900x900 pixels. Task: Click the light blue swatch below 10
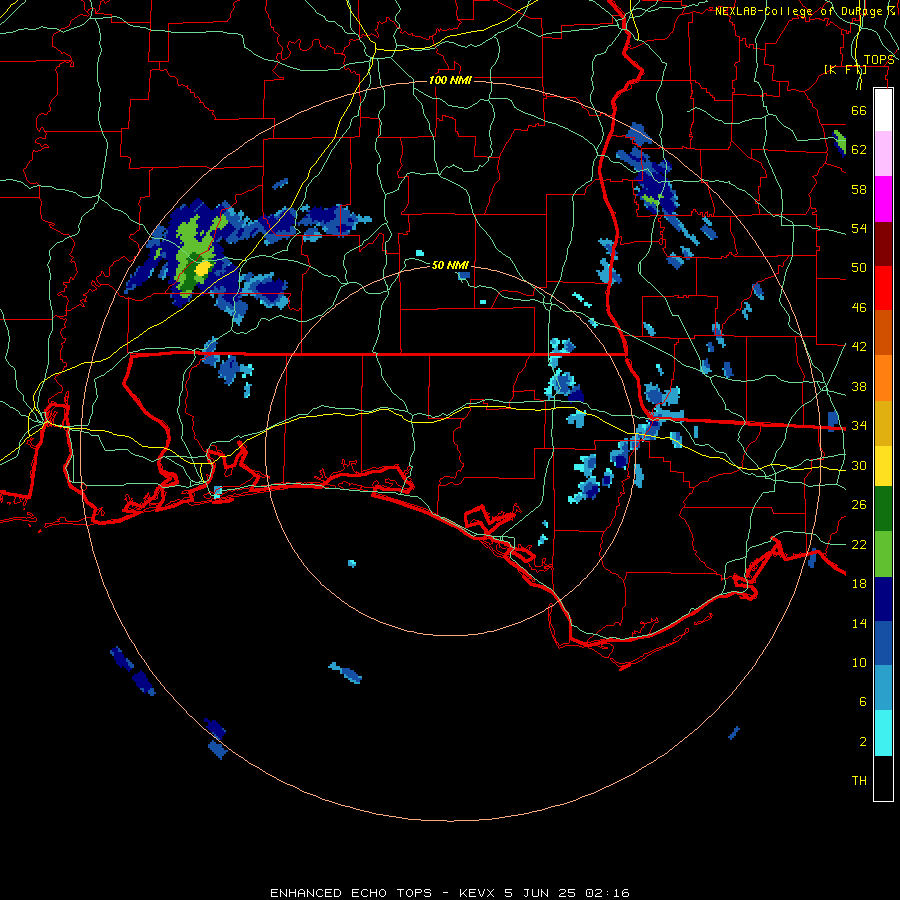tap(883, 688)
